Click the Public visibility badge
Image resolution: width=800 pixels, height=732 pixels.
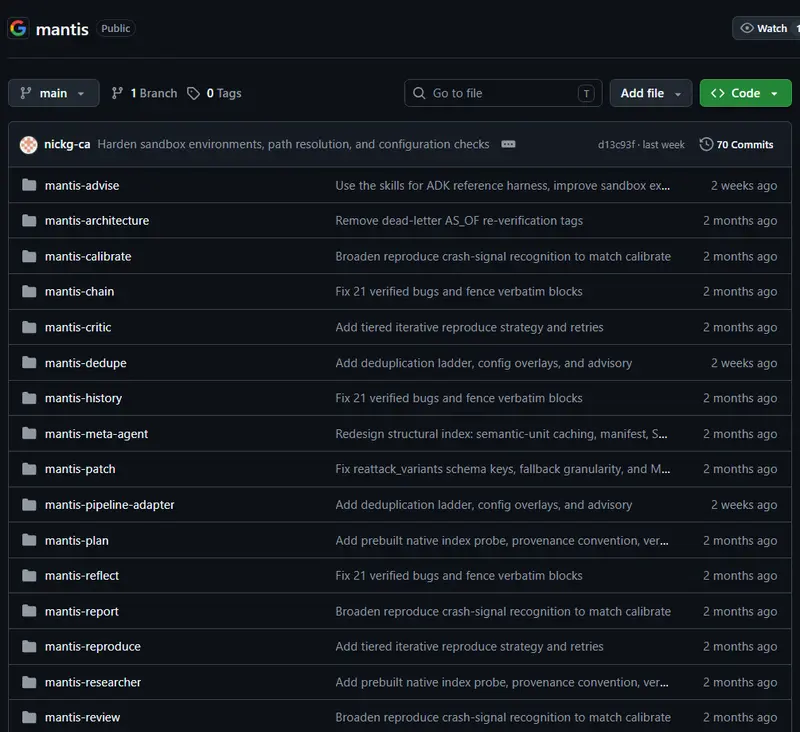[x=116, y=29]
